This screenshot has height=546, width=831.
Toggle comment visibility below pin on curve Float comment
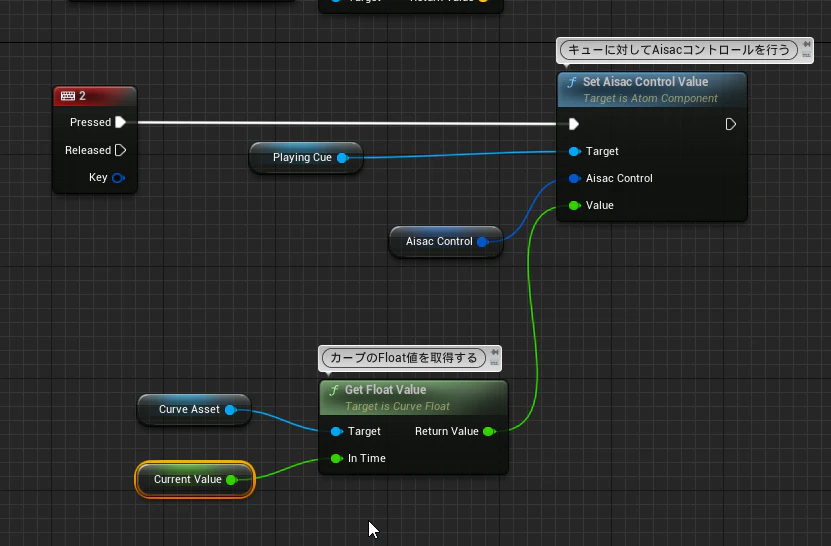click(494, 363)
